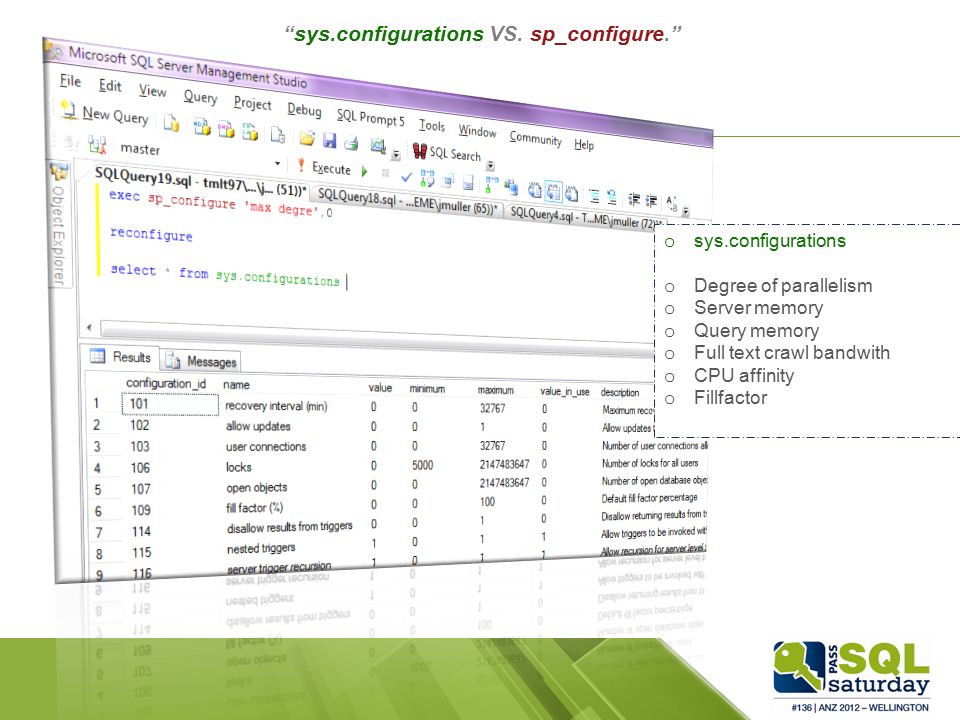Open the Window menu

[478, 130]
